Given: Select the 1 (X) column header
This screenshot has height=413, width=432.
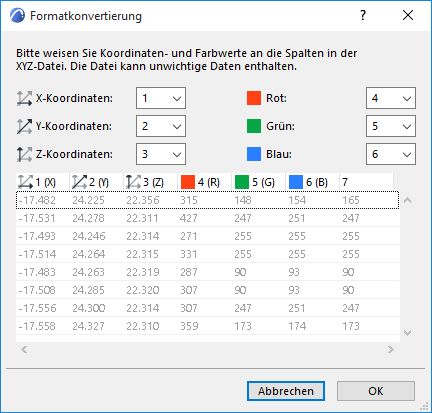Looking at the screenshot, I should point(43,182).
